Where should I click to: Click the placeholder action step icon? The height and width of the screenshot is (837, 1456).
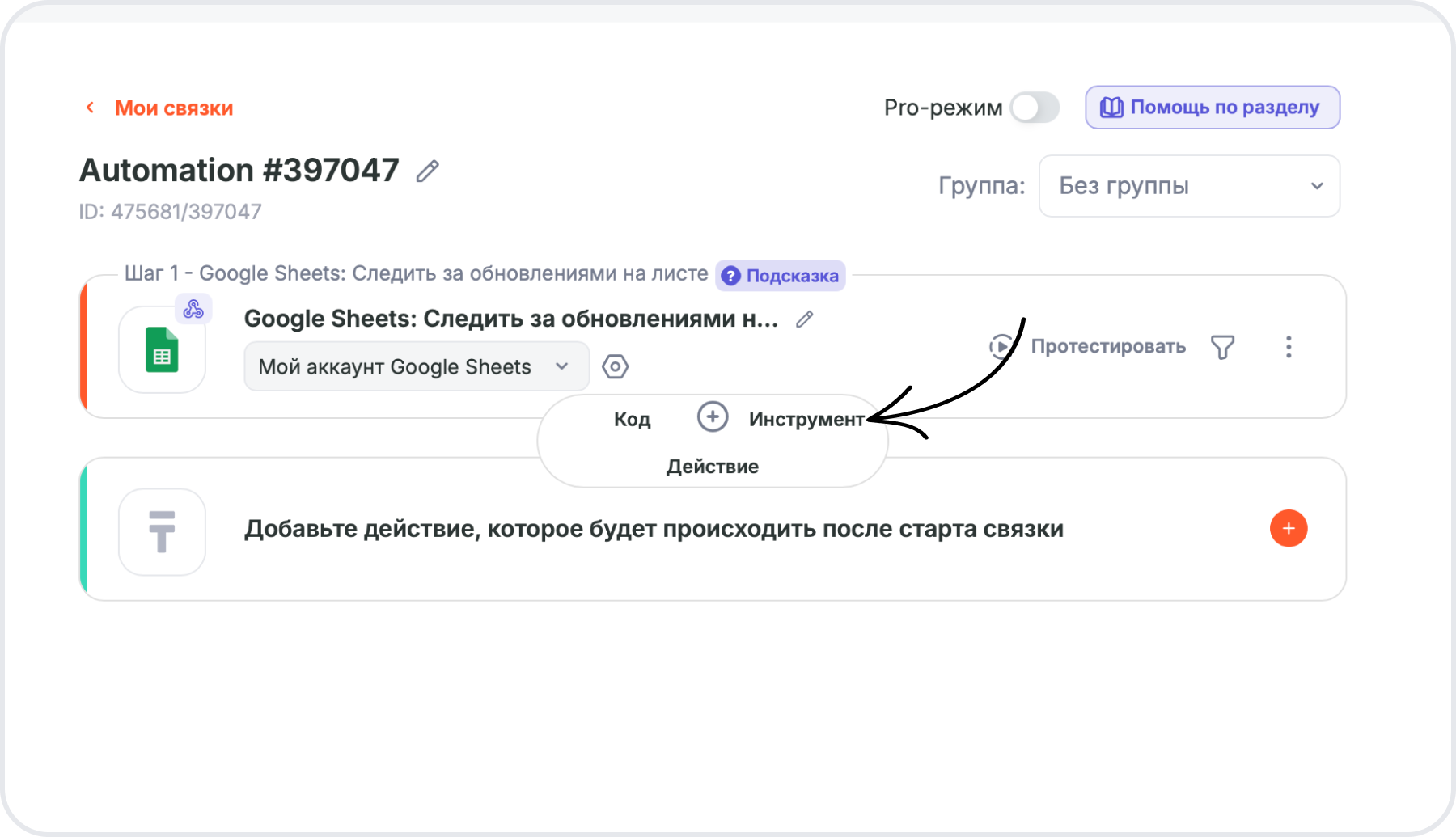[x=162, y=531]
